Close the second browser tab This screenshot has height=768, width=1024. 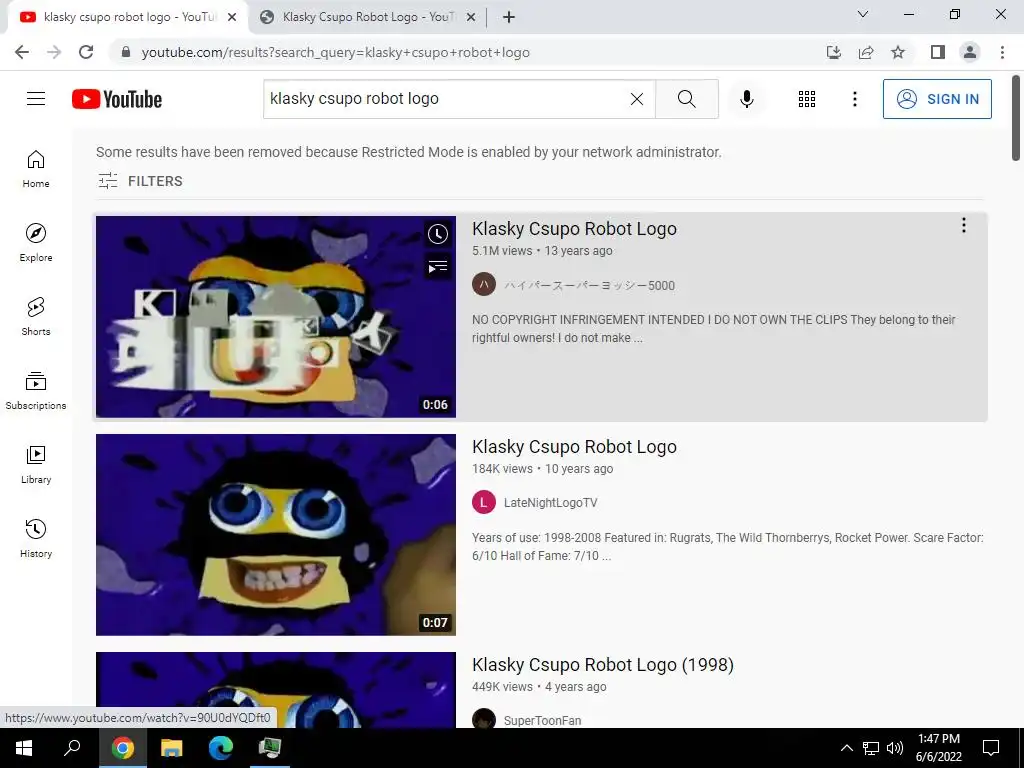(470, 18)
